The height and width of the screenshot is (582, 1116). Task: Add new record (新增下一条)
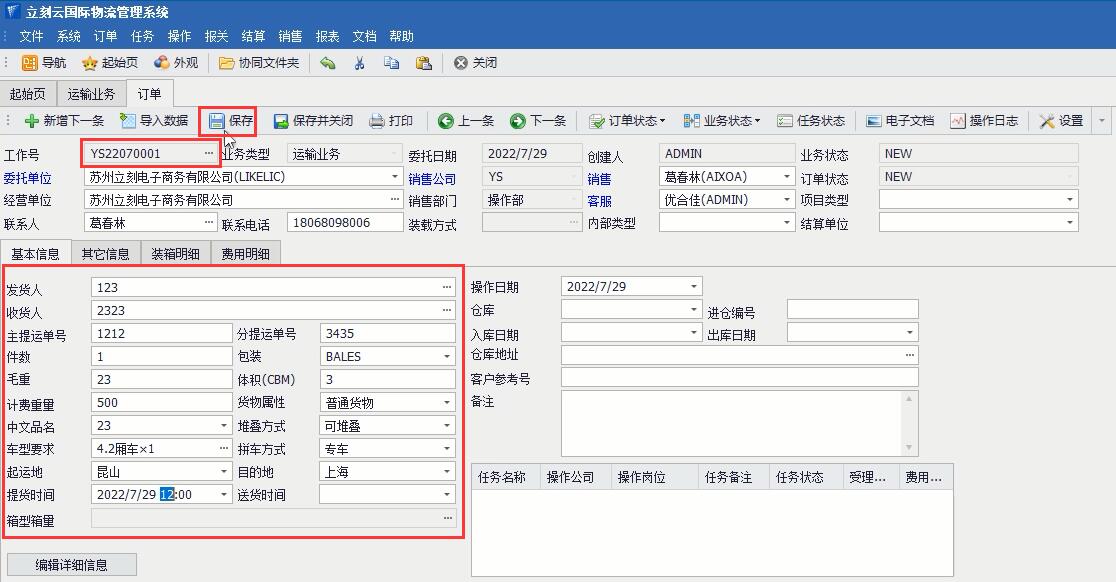click(x=32, y=121)
